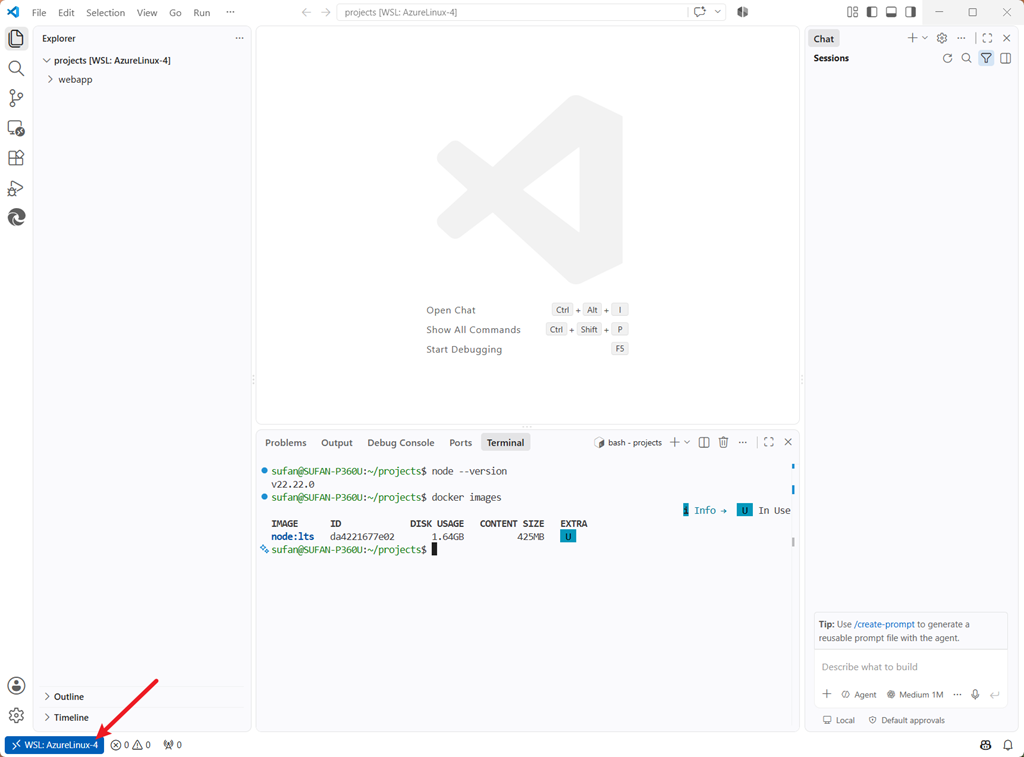The height and width of the screenshot is (757, 1024).
Task: Click the /create-prompt link
Action: click(x=884, y=624)
